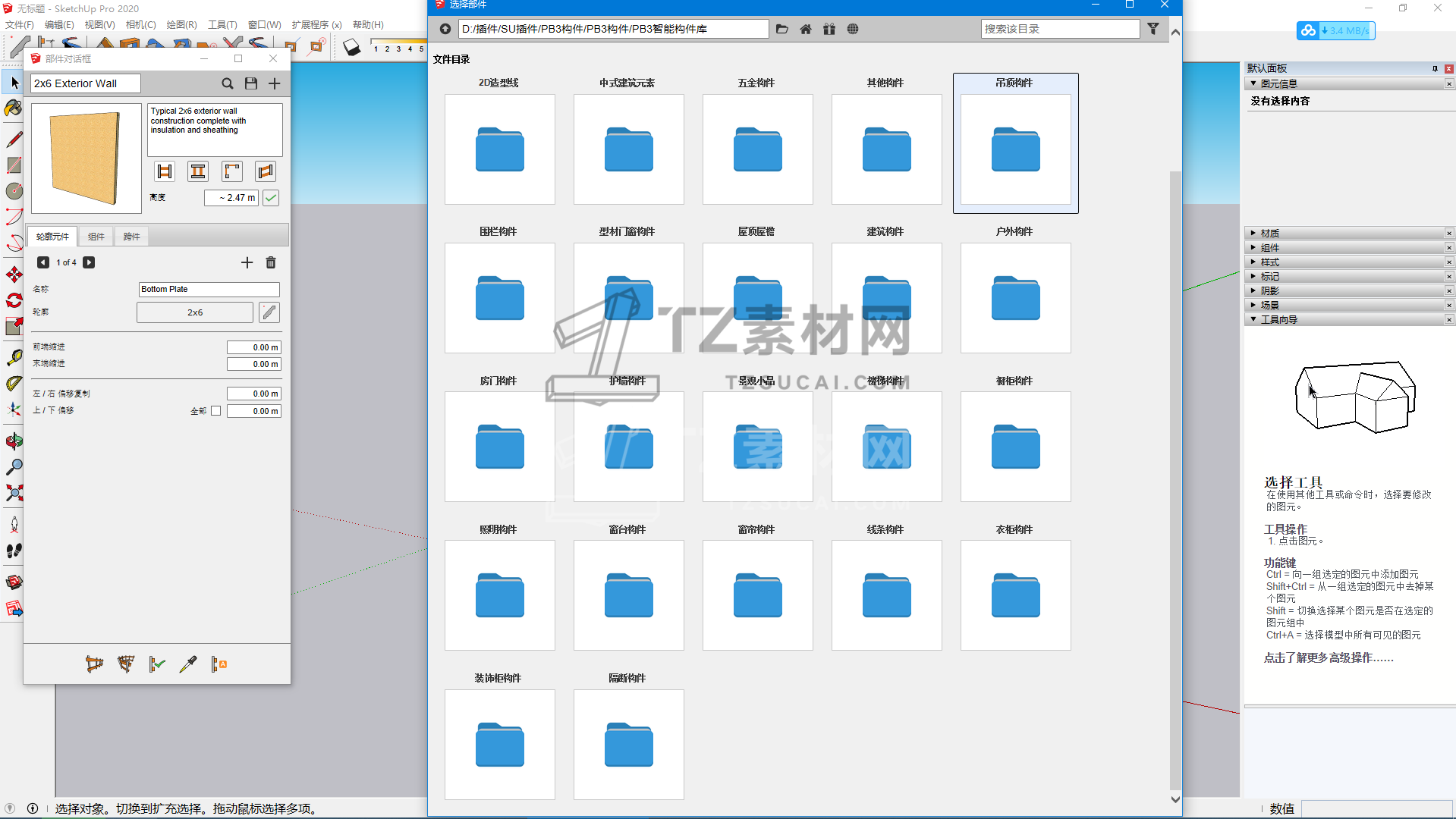Search assemblies with the magnifier icon
Image resolution: width=1456 pixels, height=819 pixels.
[228, 83]
